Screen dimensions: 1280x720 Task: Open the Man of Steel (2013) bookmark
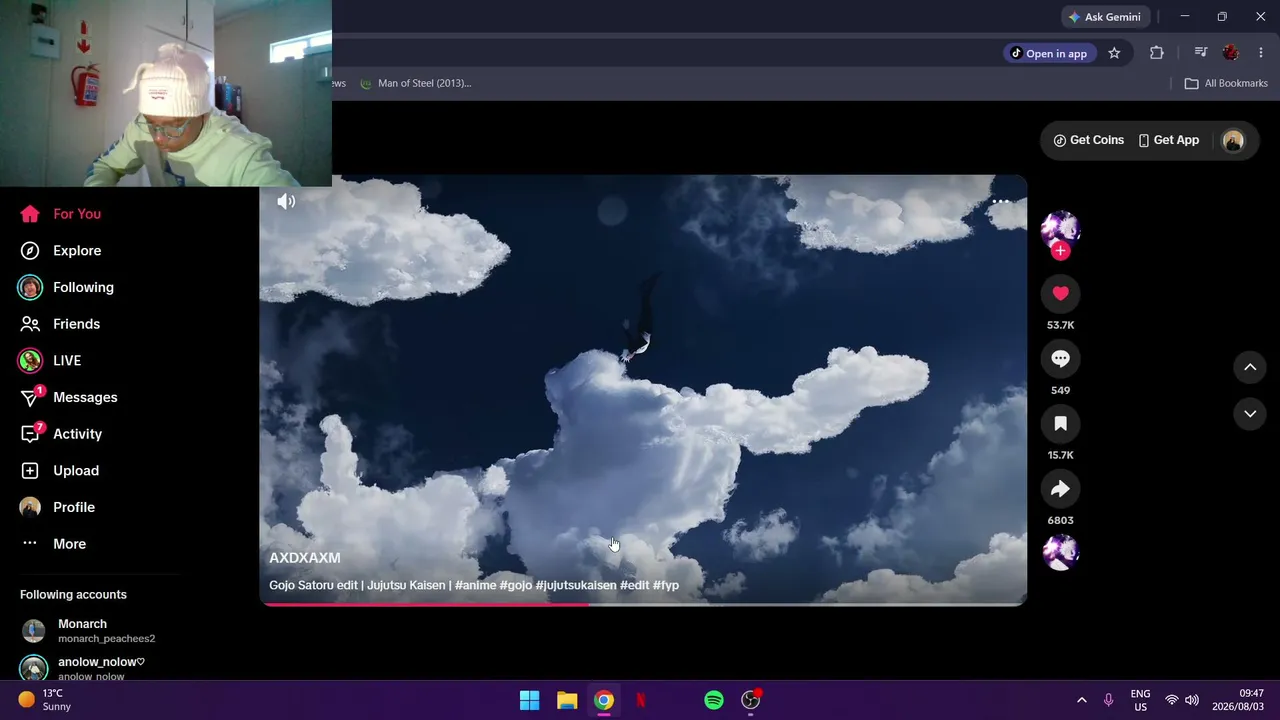click(x=415, y=83)
